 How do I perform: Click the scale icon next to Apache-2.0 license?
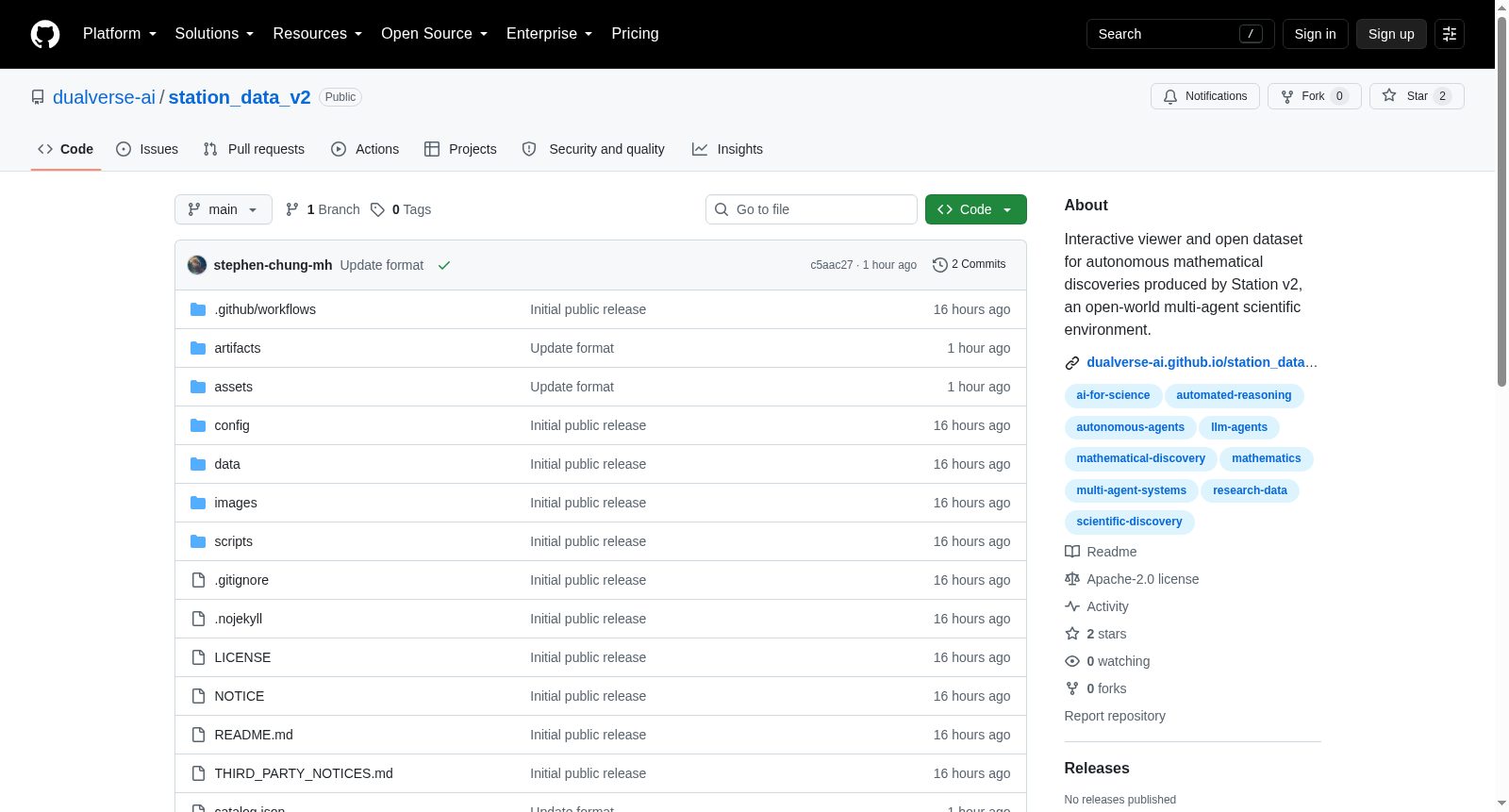coord(1072,579)
